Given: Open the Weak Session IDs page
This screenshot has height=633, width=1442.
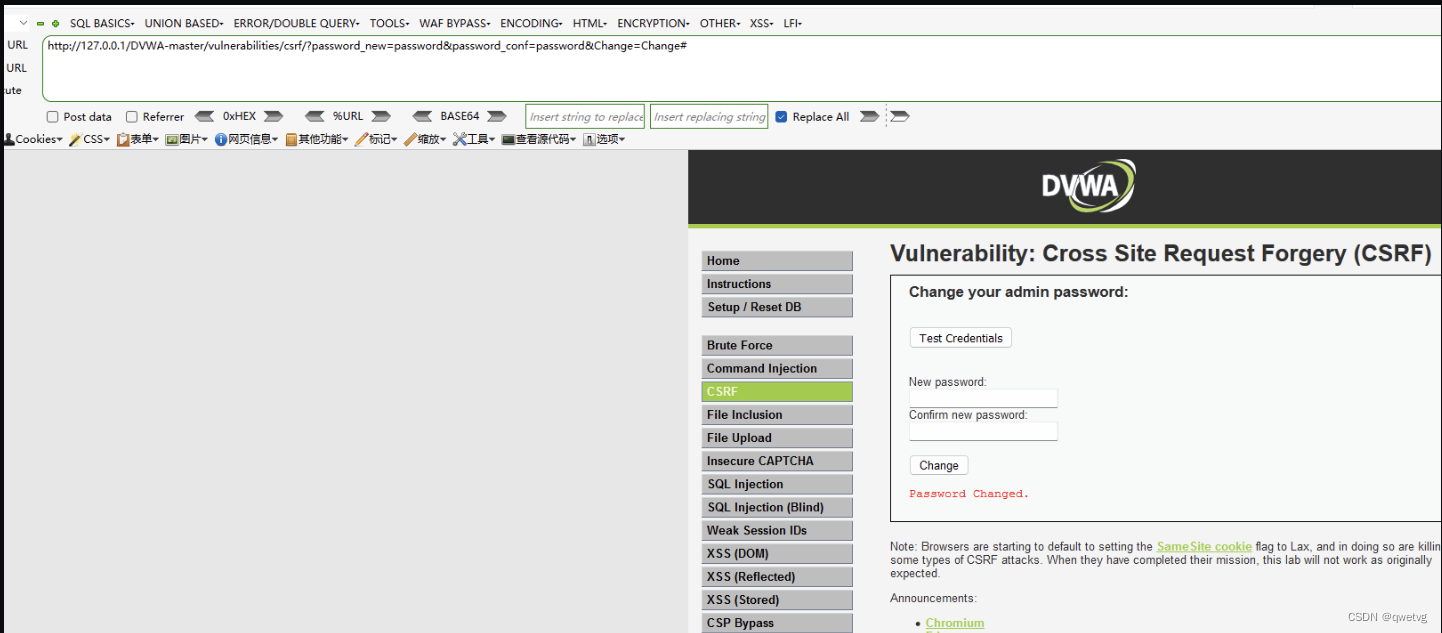Looking at the screenshot, I should tap(777, 530).
